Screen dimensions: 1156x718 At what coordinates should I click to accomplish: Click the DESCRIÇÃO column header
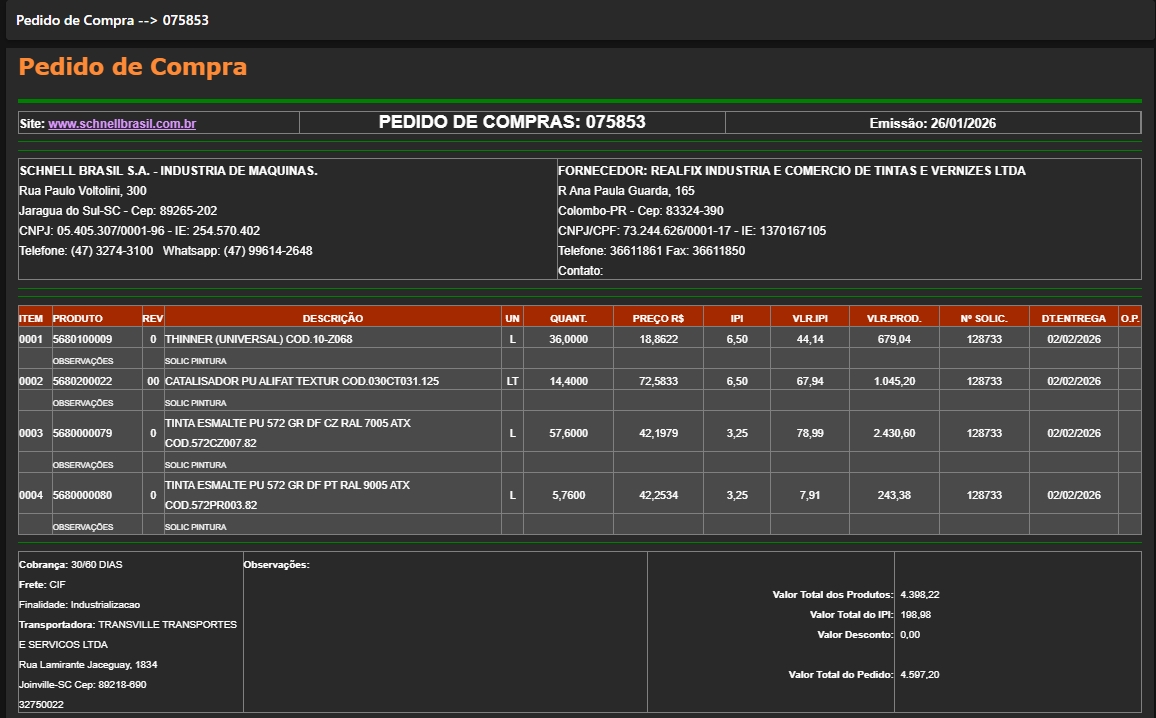pyautogui.click(x=332, y=318)
